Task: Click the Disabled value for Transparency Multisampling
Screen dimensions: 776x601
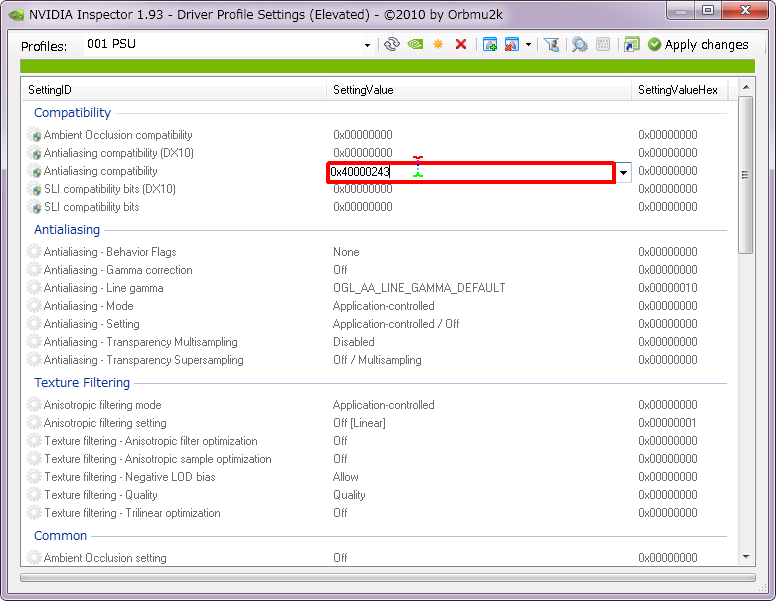Action: [354, 342]
